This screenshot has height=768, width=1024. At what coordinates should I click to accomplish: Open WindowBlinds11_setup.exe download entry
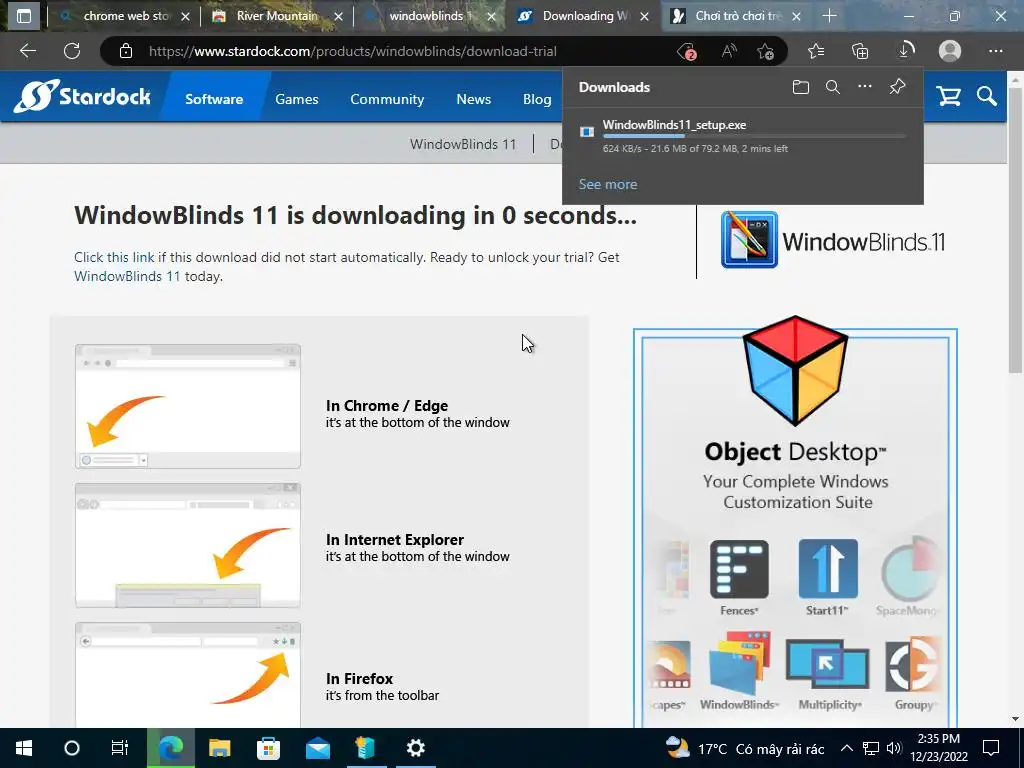coord(743,136)
